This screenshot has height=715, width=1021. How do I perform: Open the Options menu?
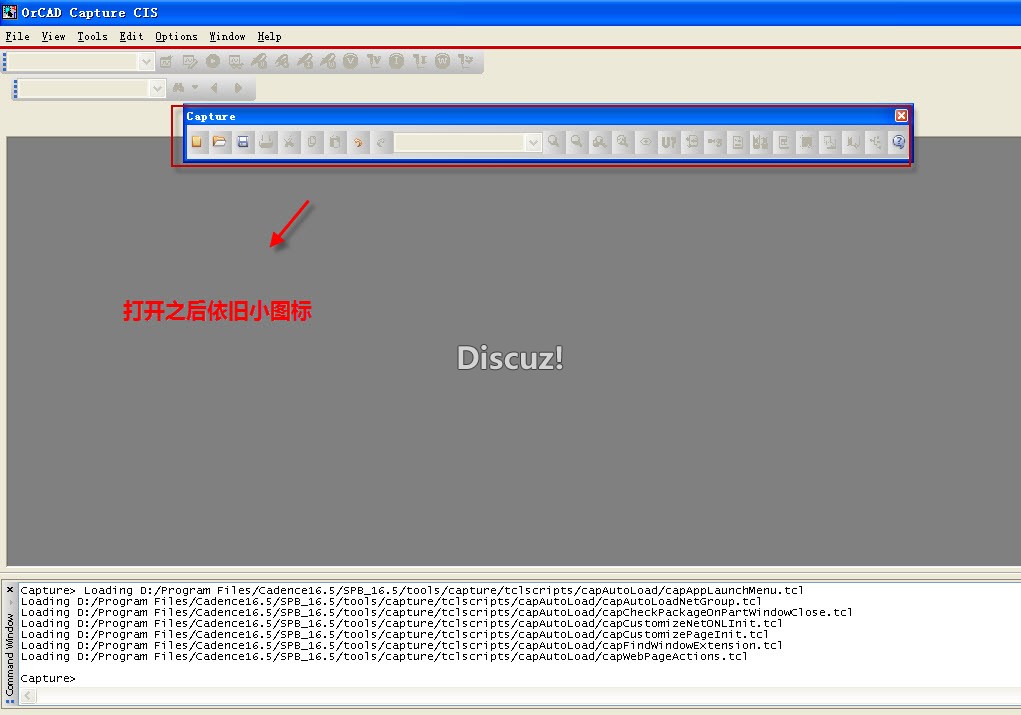click(x=176, y=36)
